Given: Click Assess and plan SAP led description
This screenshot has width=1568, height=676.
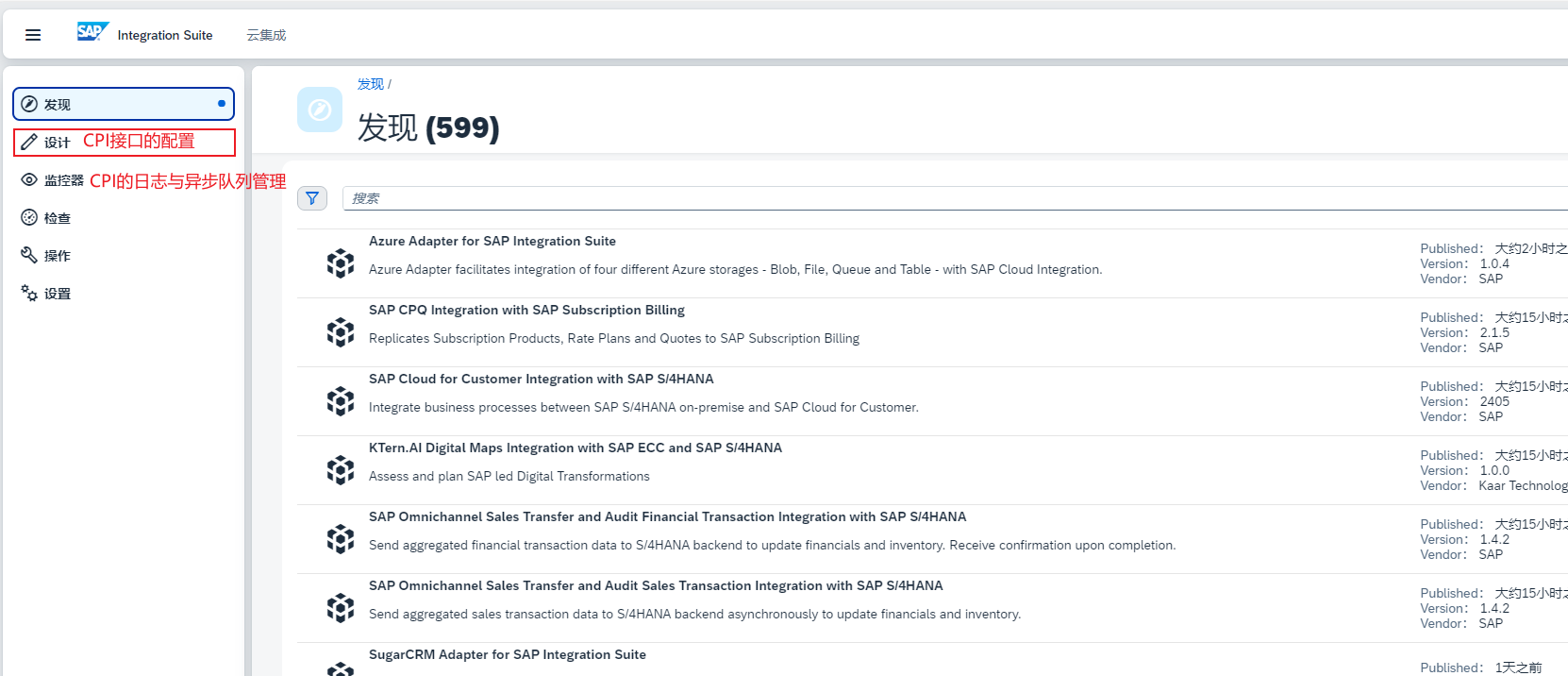Looking at the screenshot, I should click(509, 477).
